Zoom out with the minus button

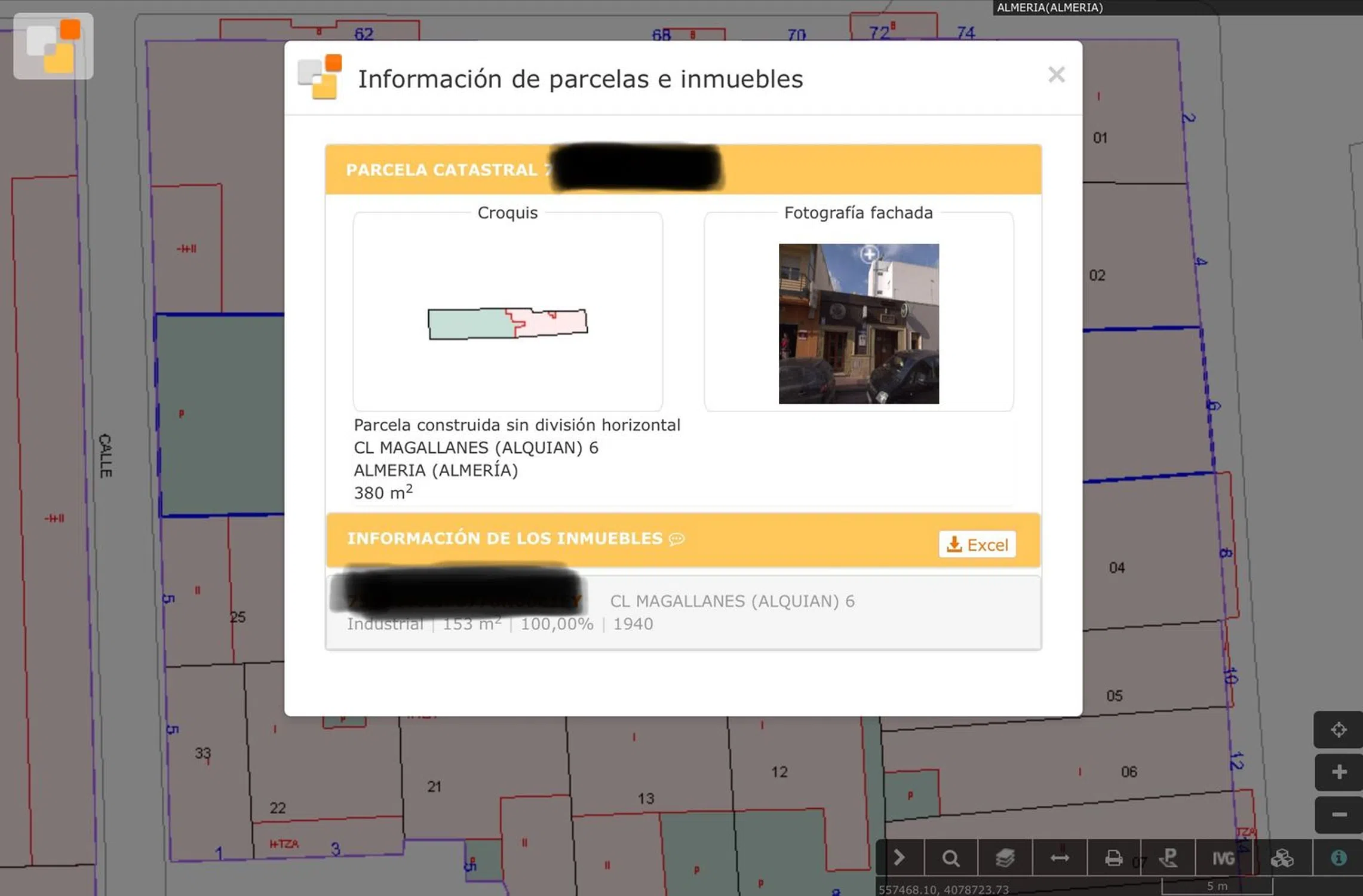click(x=1339, y=815)
